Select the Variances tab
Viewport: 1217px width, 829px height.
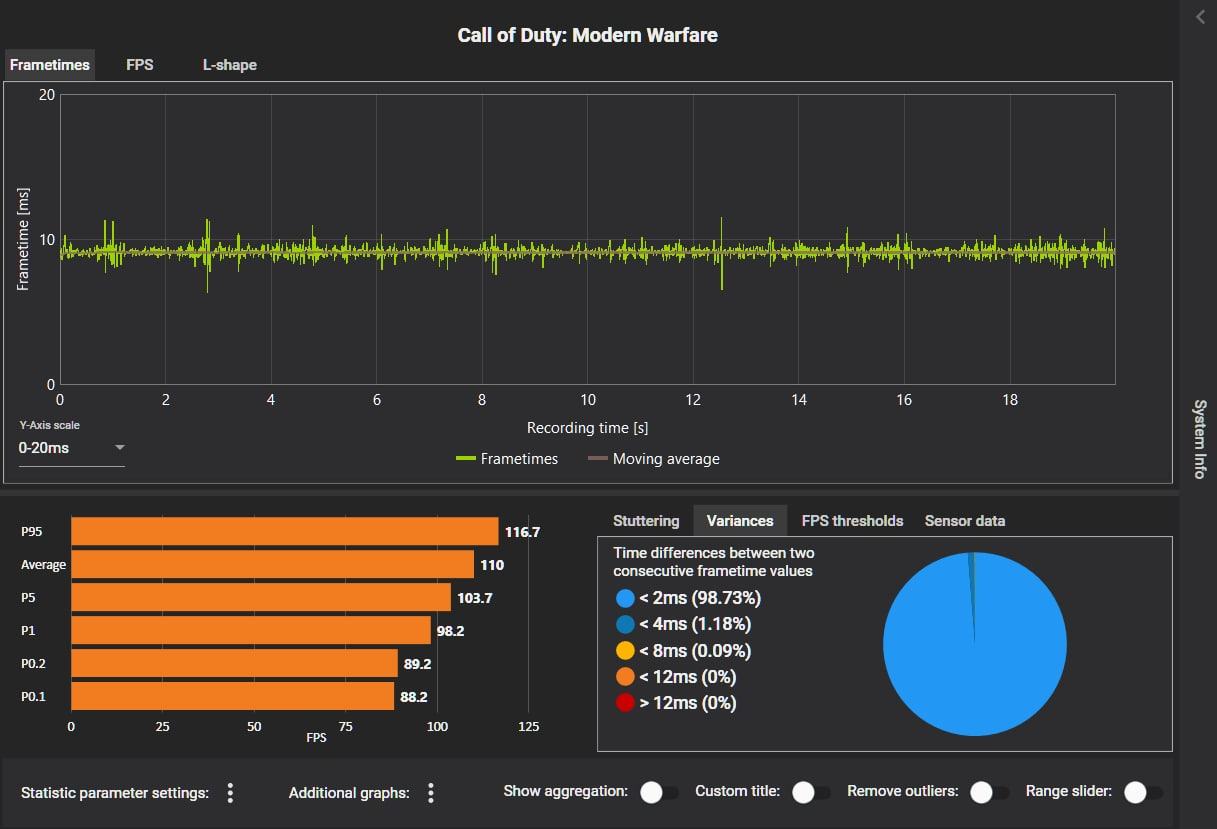pos(740,521)
